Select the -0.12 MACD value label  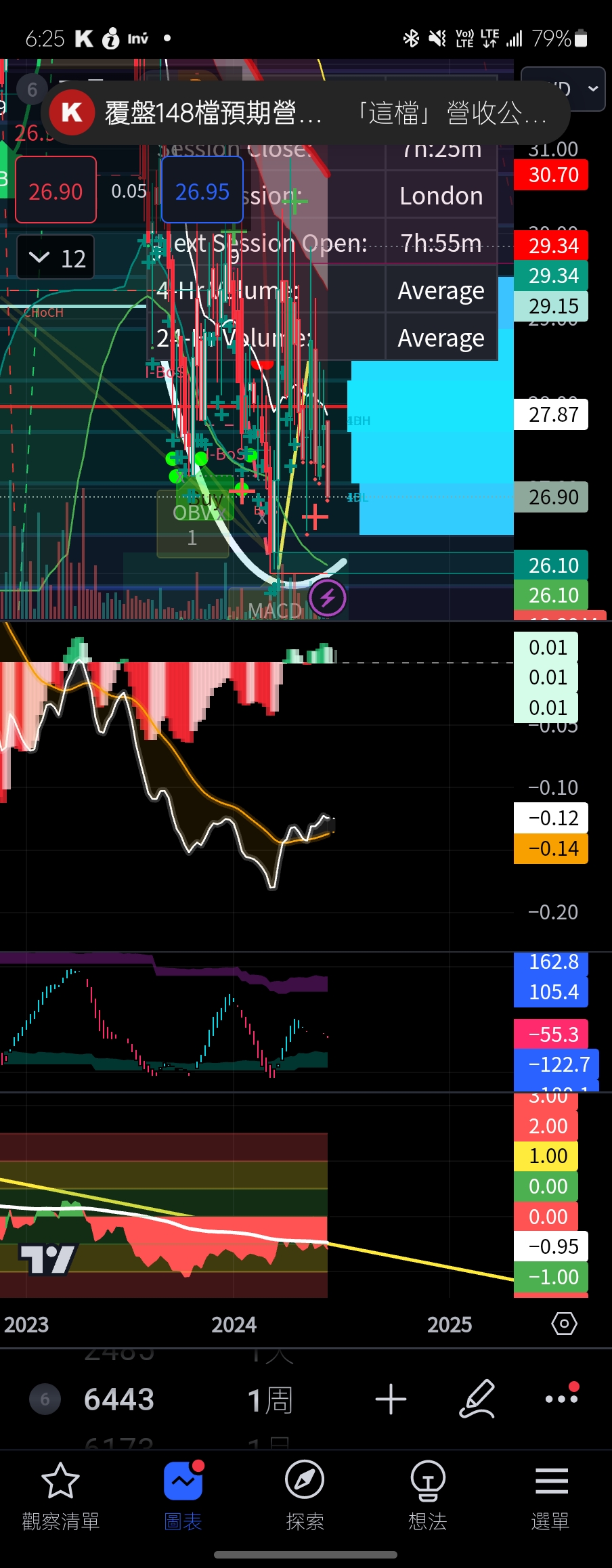pyautogui.click(x=551, y=818)
